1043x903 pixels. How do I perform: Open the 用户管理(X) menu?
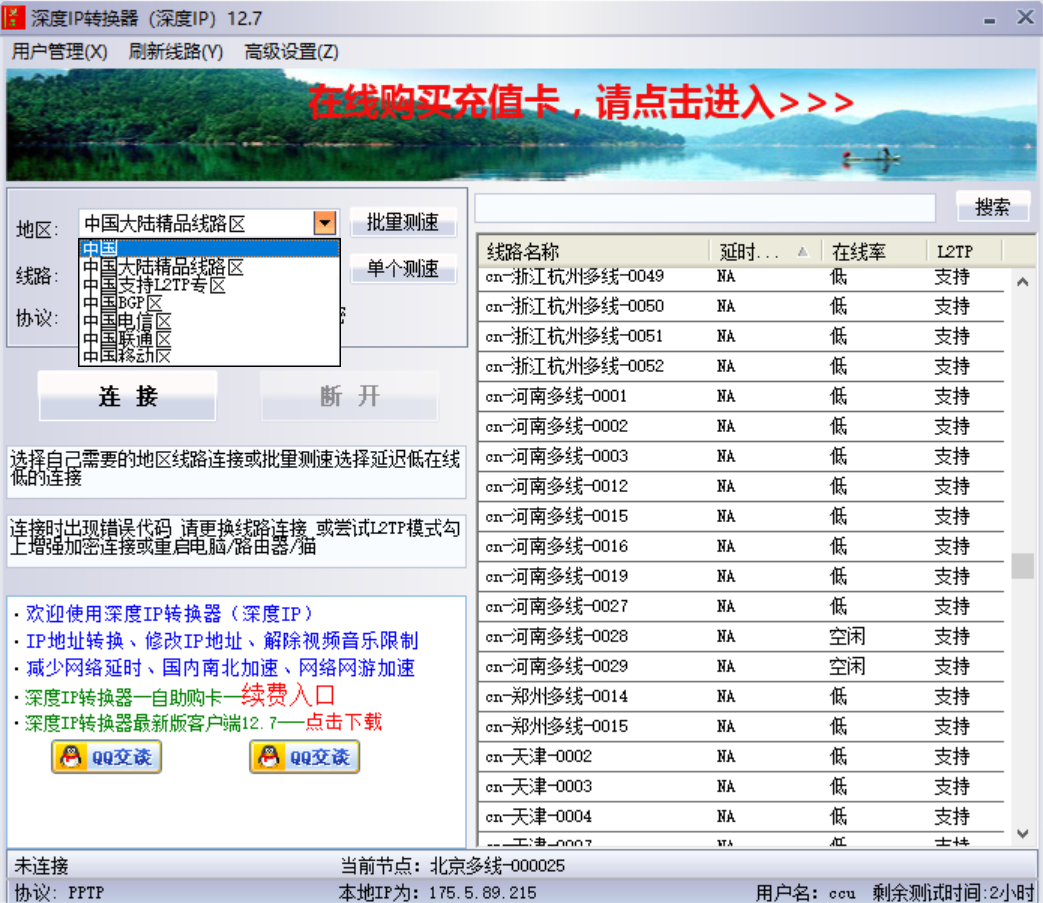(59, 52)
